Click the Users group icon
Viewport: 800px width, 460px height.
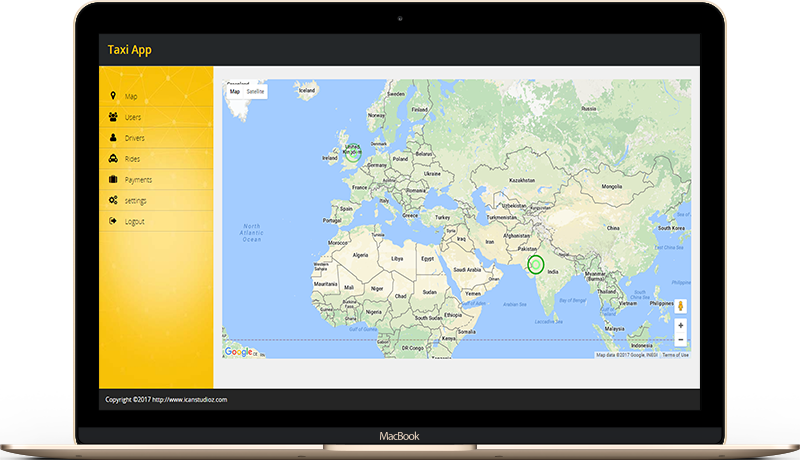pos(113,117)
